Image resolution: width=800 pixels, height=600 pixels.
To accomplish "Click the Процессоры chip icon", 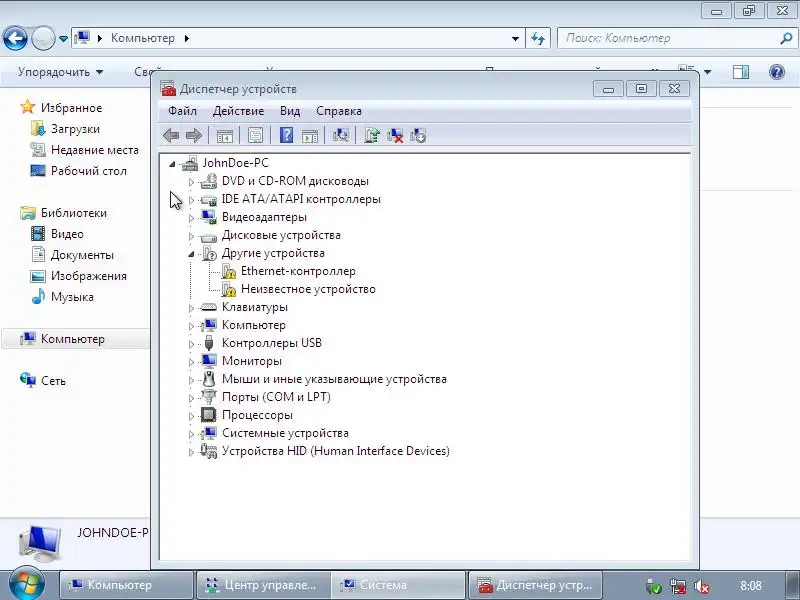I will click(x=208, y=415).
